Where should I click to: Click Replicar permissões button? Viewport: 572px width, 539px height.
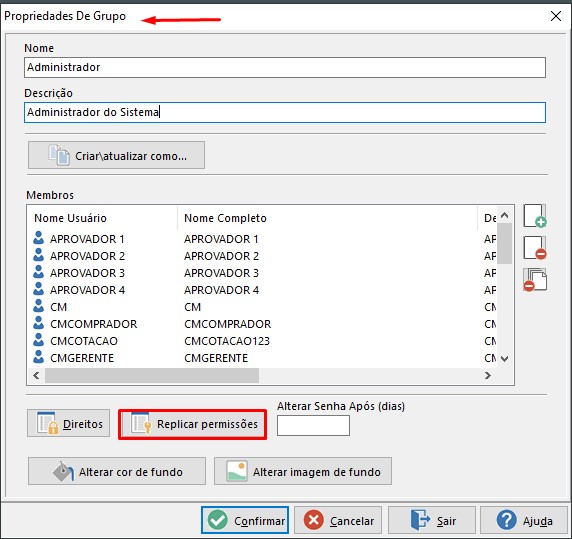point(193,424)
